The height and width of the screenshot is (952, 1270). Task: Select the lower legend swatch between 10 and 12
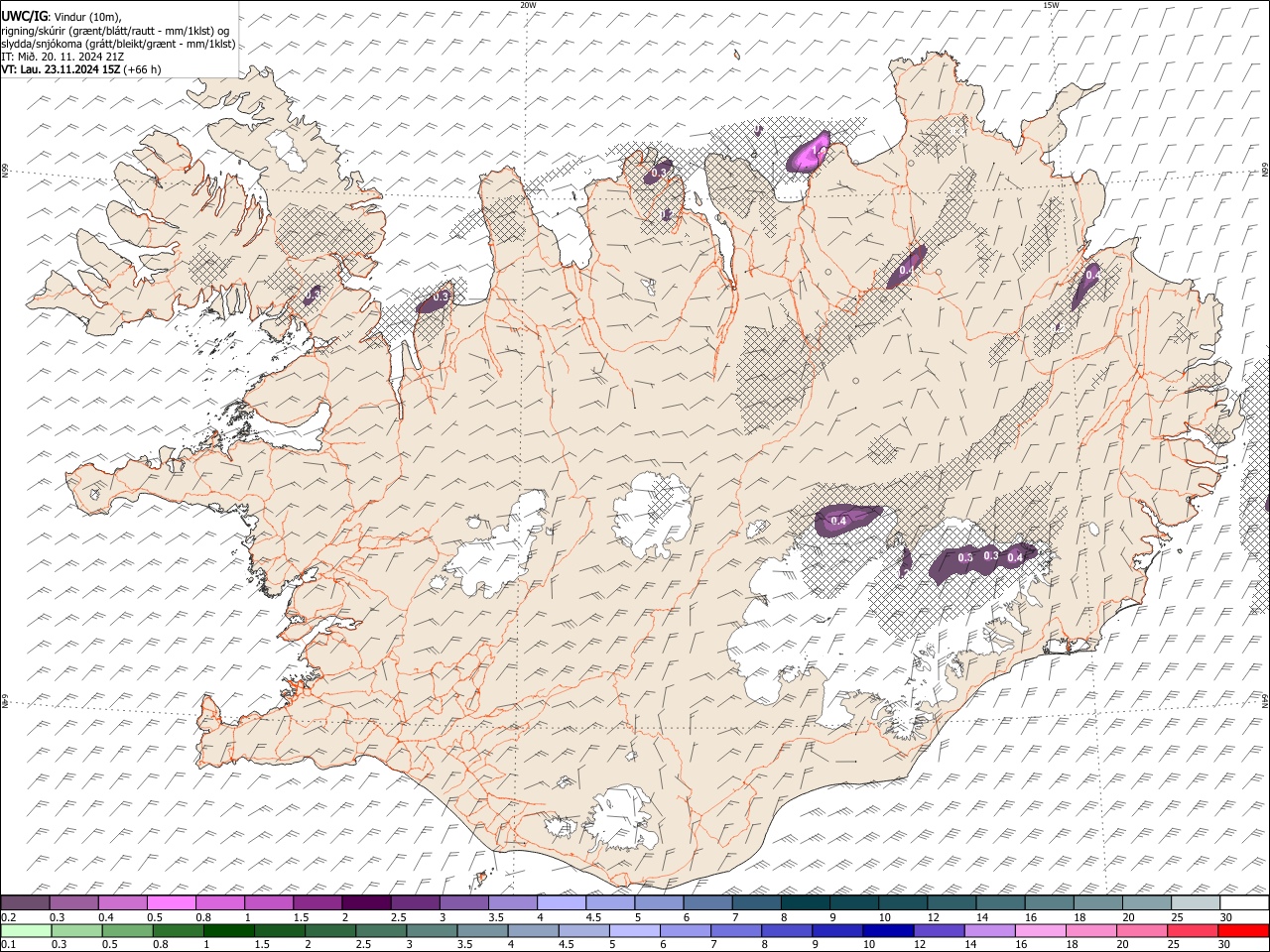pyautogui.click(x=888, y=930)
